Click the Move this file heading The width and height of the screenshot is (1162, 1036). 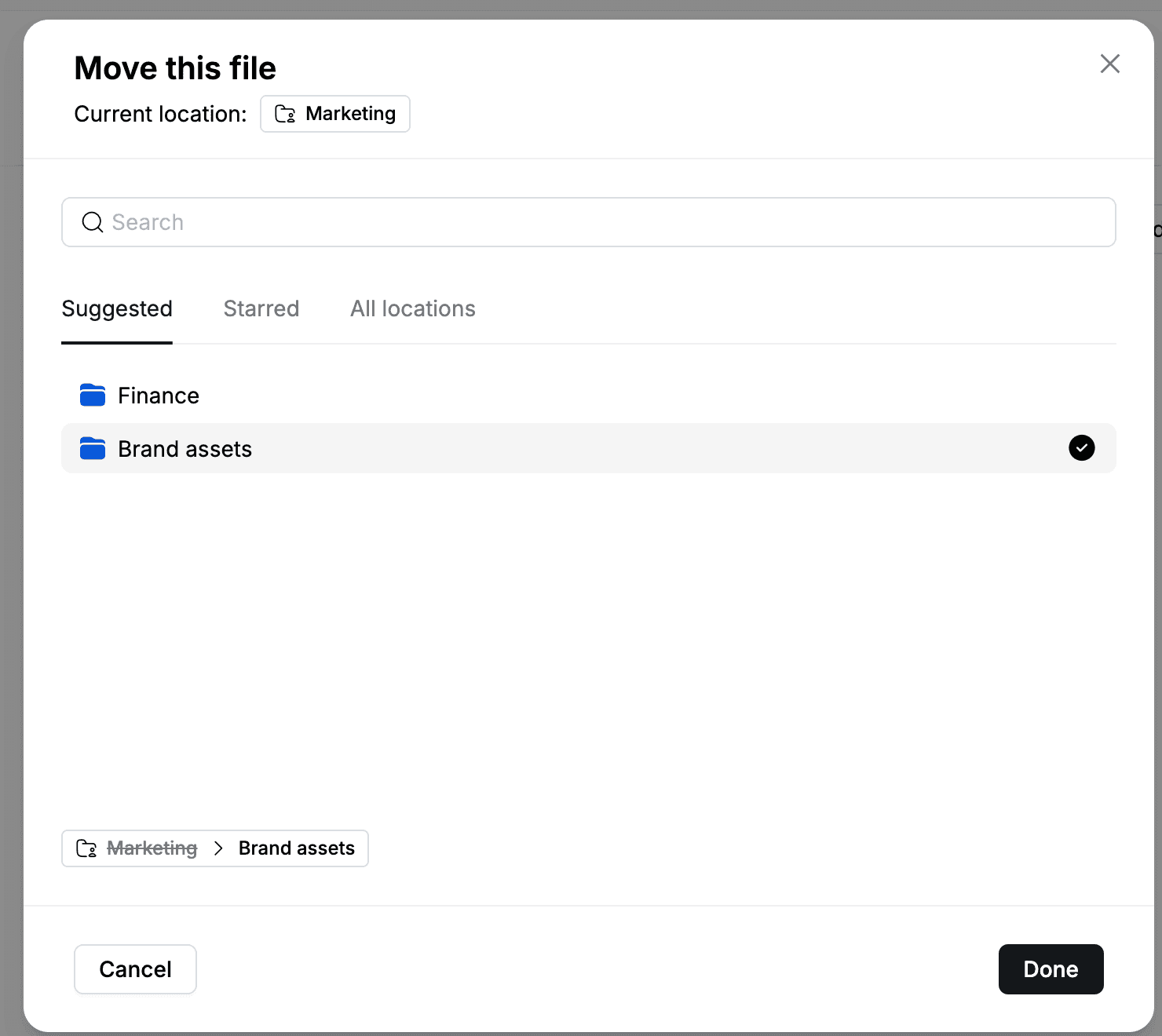175,68
